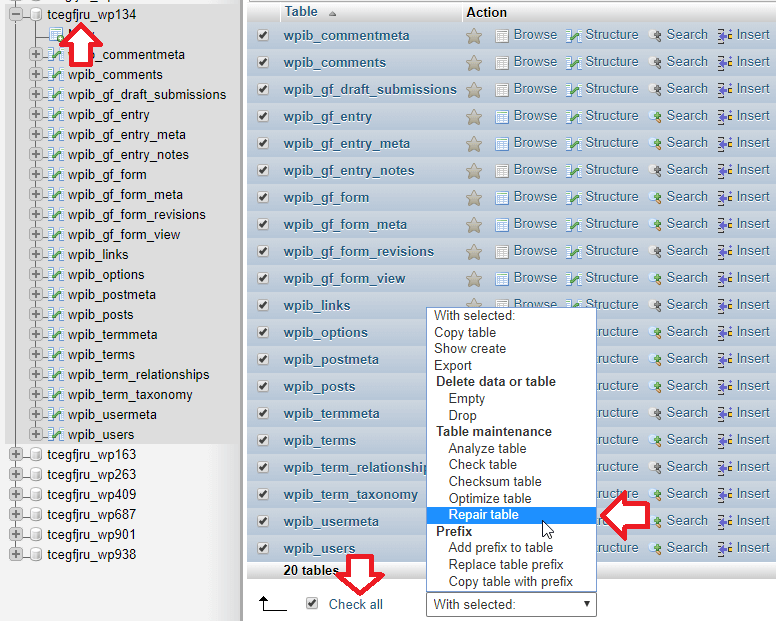
Task: Click Structure icon in wpib_gf_form_revisions row
Action: pos(574,251)
